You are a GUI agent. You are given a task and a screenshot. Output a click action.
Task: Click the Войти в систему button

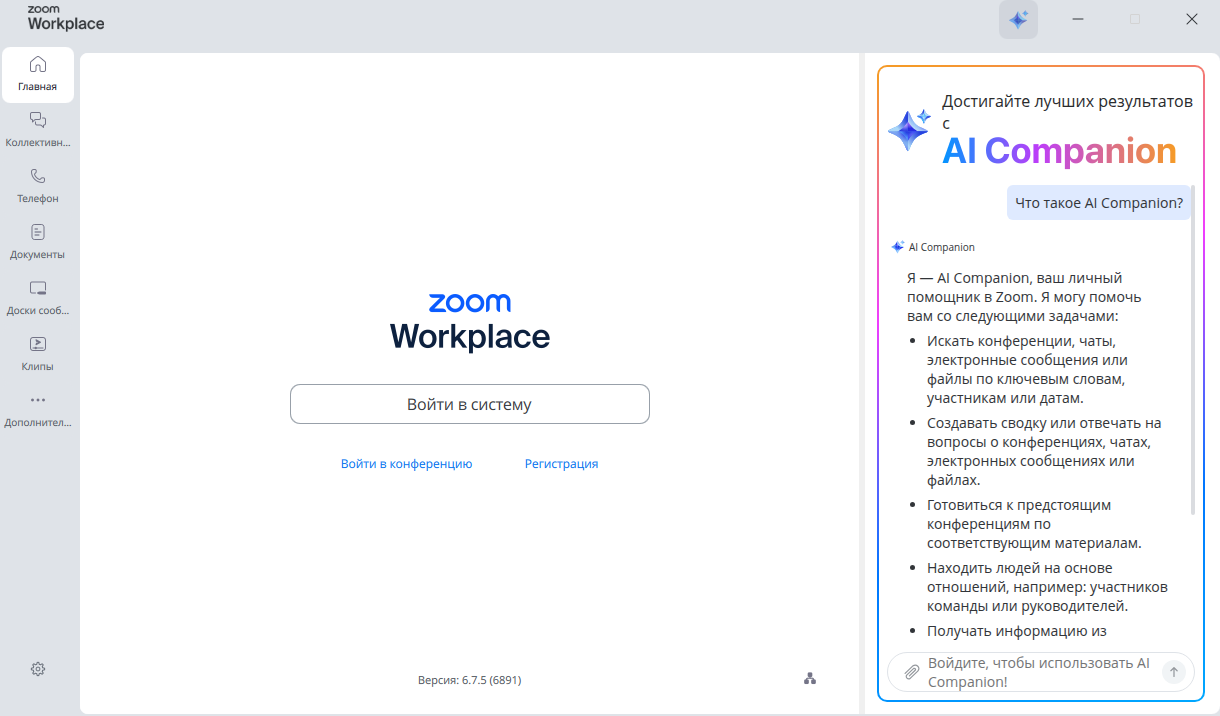click(x=469, y=405)
